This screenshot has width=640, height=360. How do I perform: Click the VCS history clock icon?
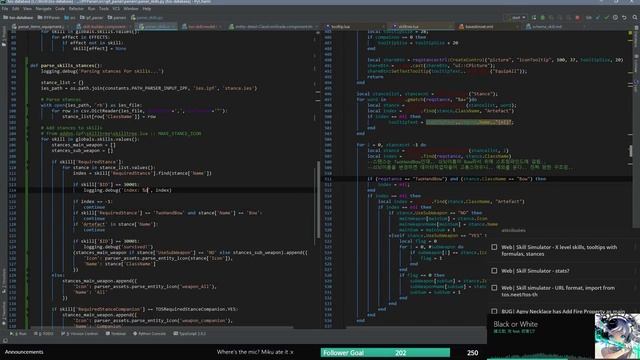(x=616, y=18)
